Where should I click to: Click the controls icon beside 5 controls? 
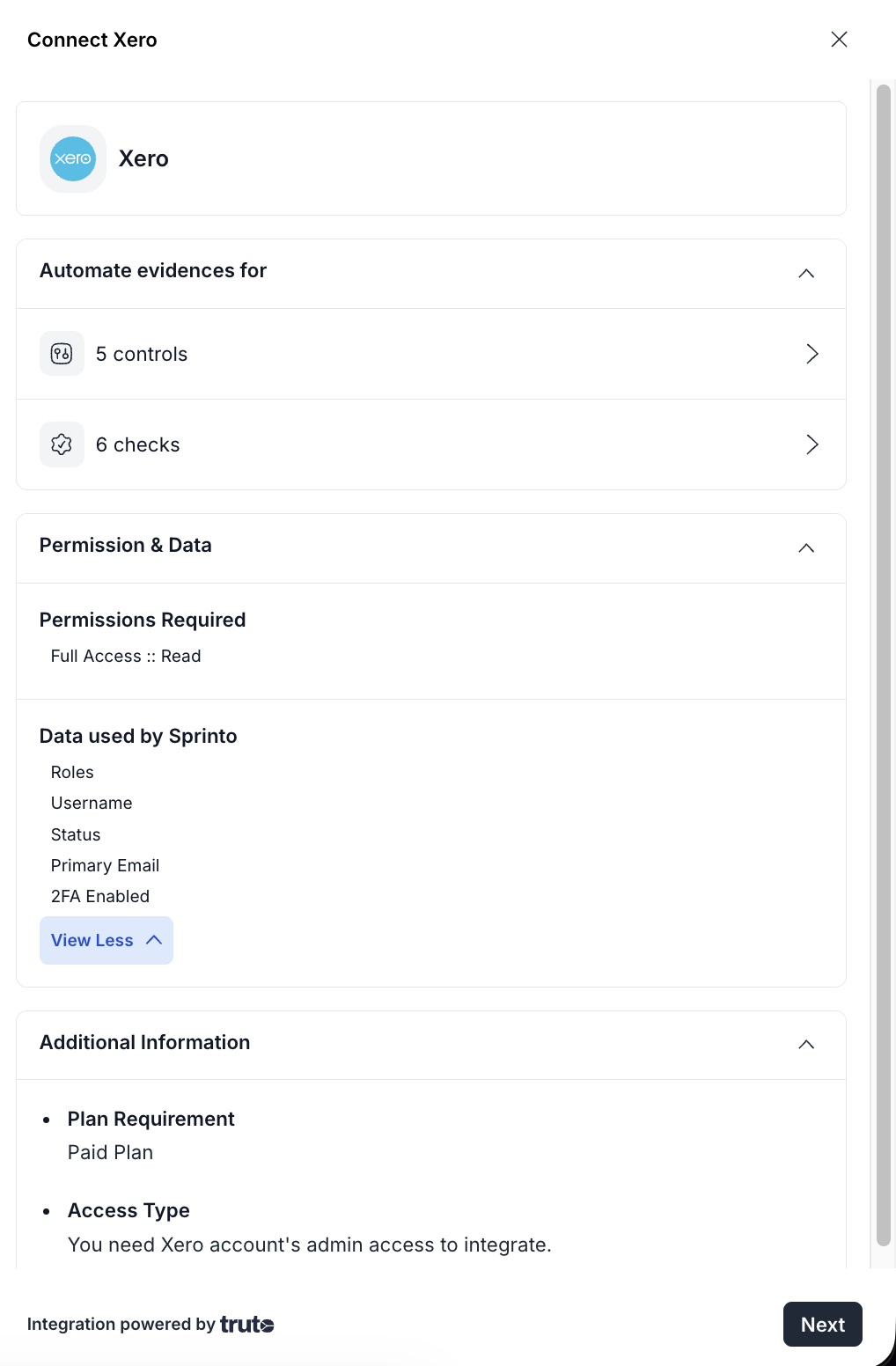click(62, 354)
